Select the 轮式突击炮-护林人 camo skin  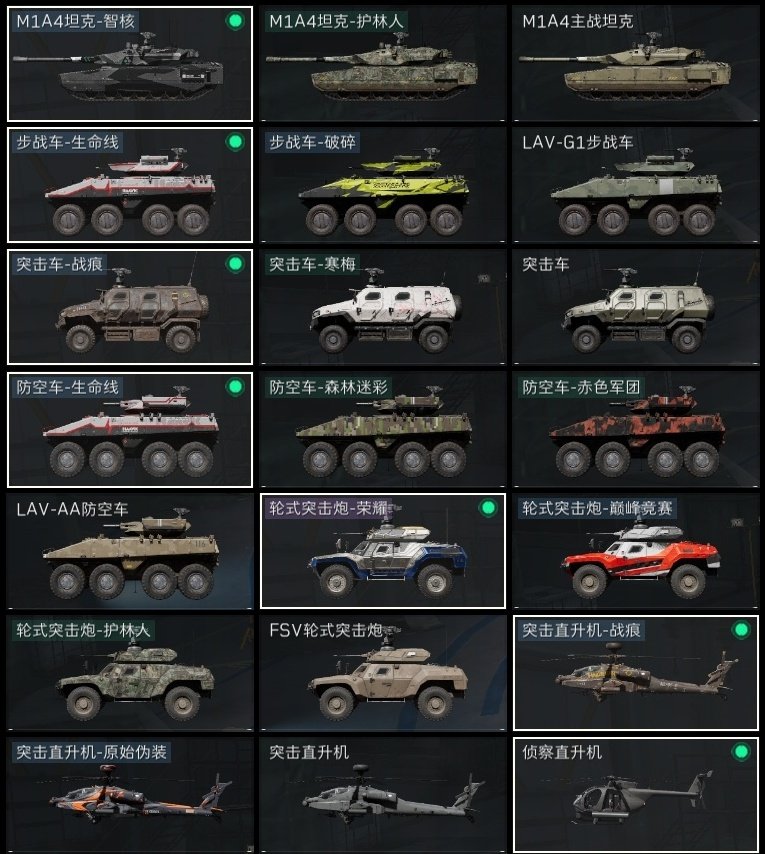pyautogui.click(x=130, y=673)
